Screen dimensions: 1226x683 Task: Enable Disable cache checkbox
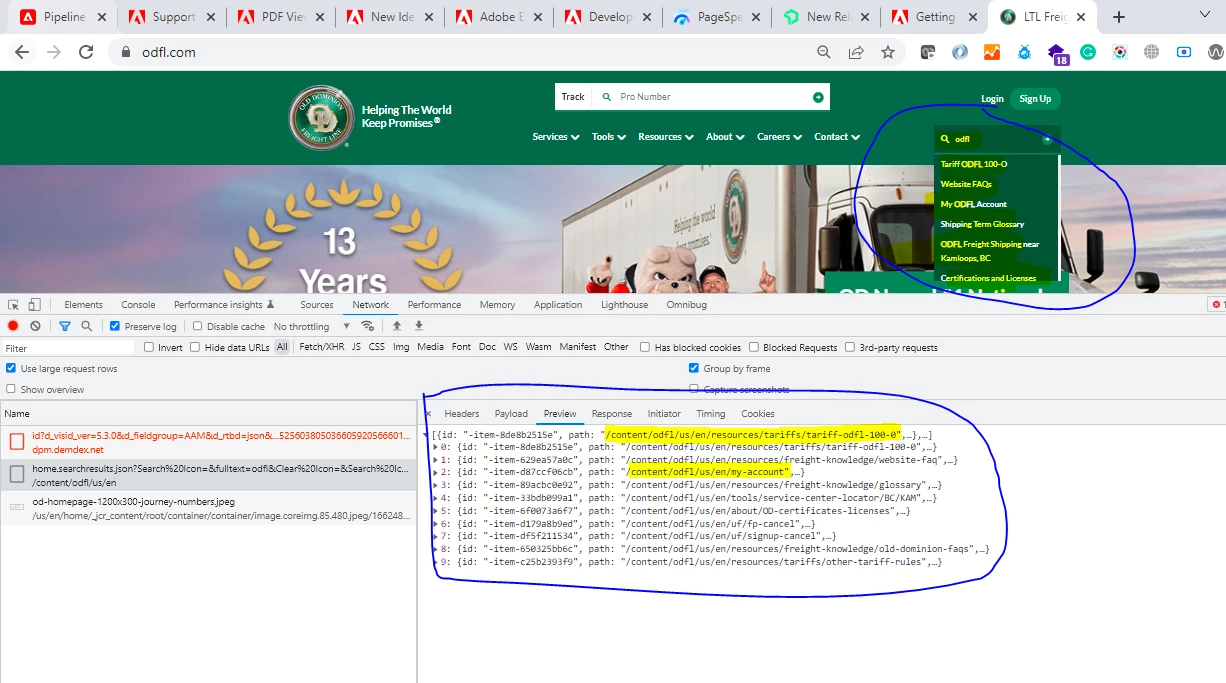coord(197,326)
